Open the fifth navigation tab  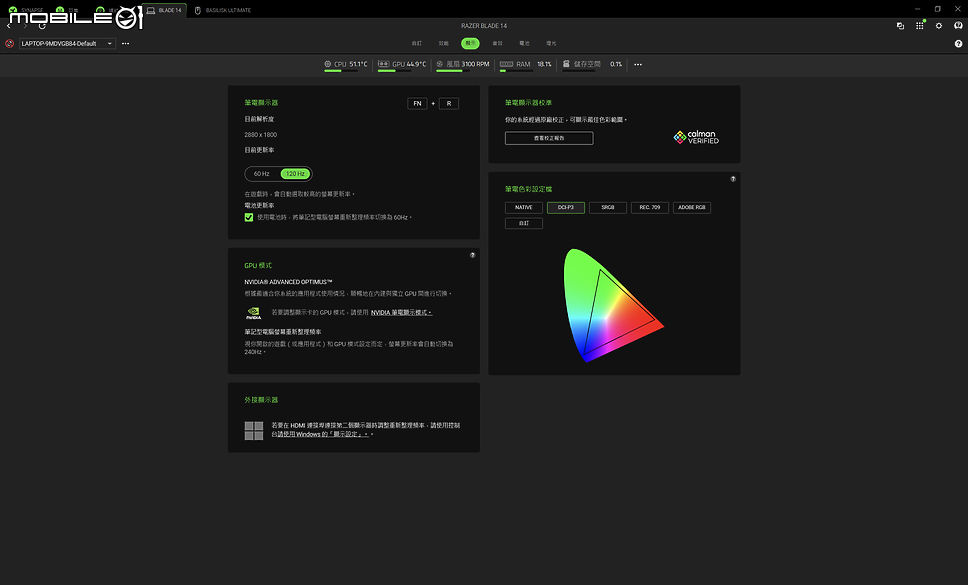(x=524, y=43)
